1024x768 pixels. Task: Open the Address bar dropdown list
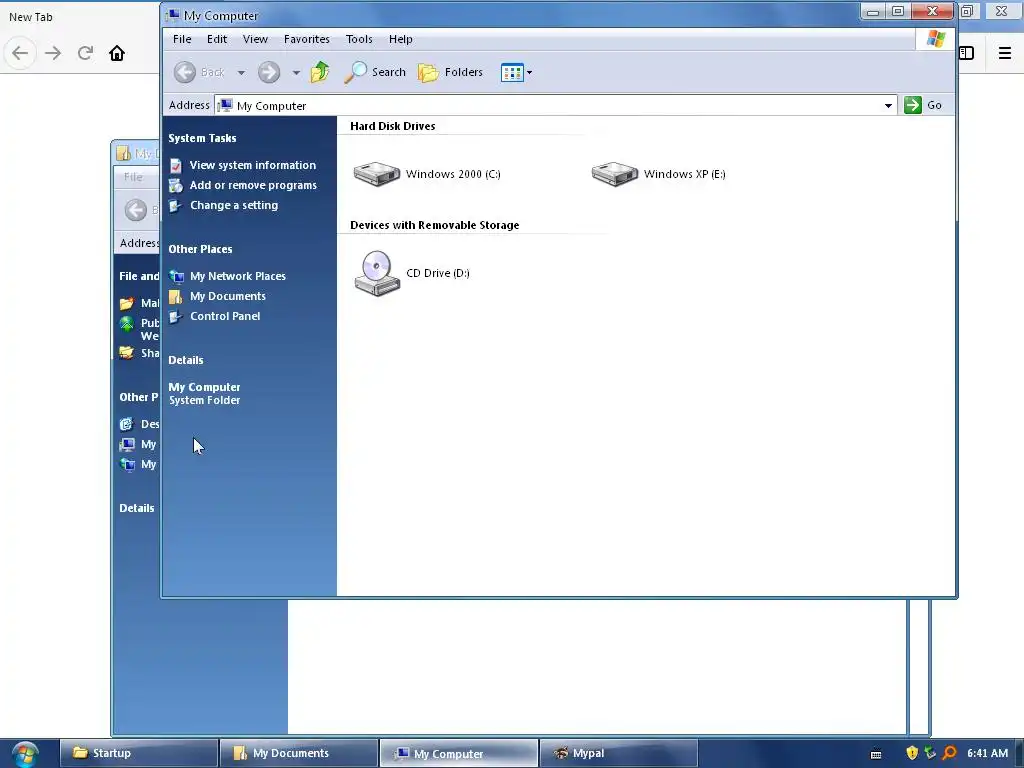pyautogui.click(x=888, y=105)
